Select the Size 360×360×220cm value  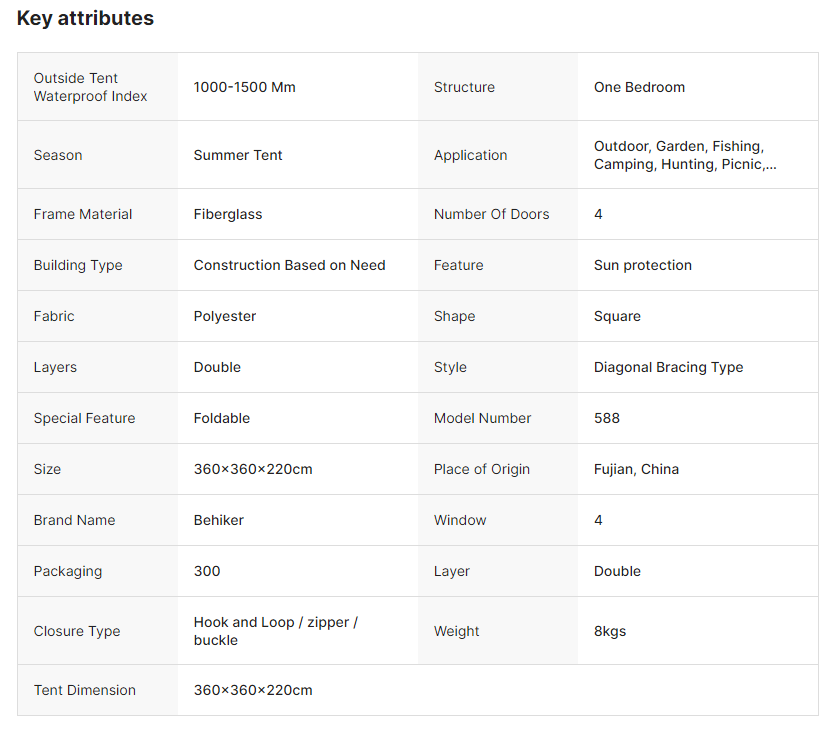tap(253, 469)
